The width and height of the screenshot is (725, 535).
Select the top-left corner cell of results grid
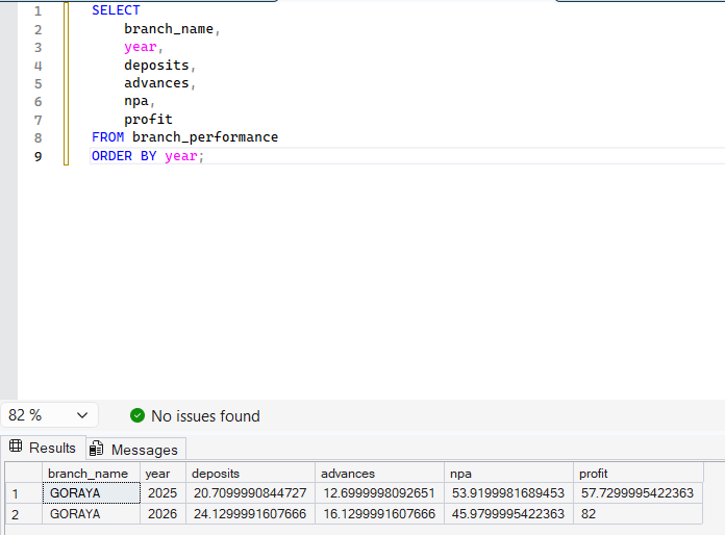pyautogui.click(x=24, y=474)
